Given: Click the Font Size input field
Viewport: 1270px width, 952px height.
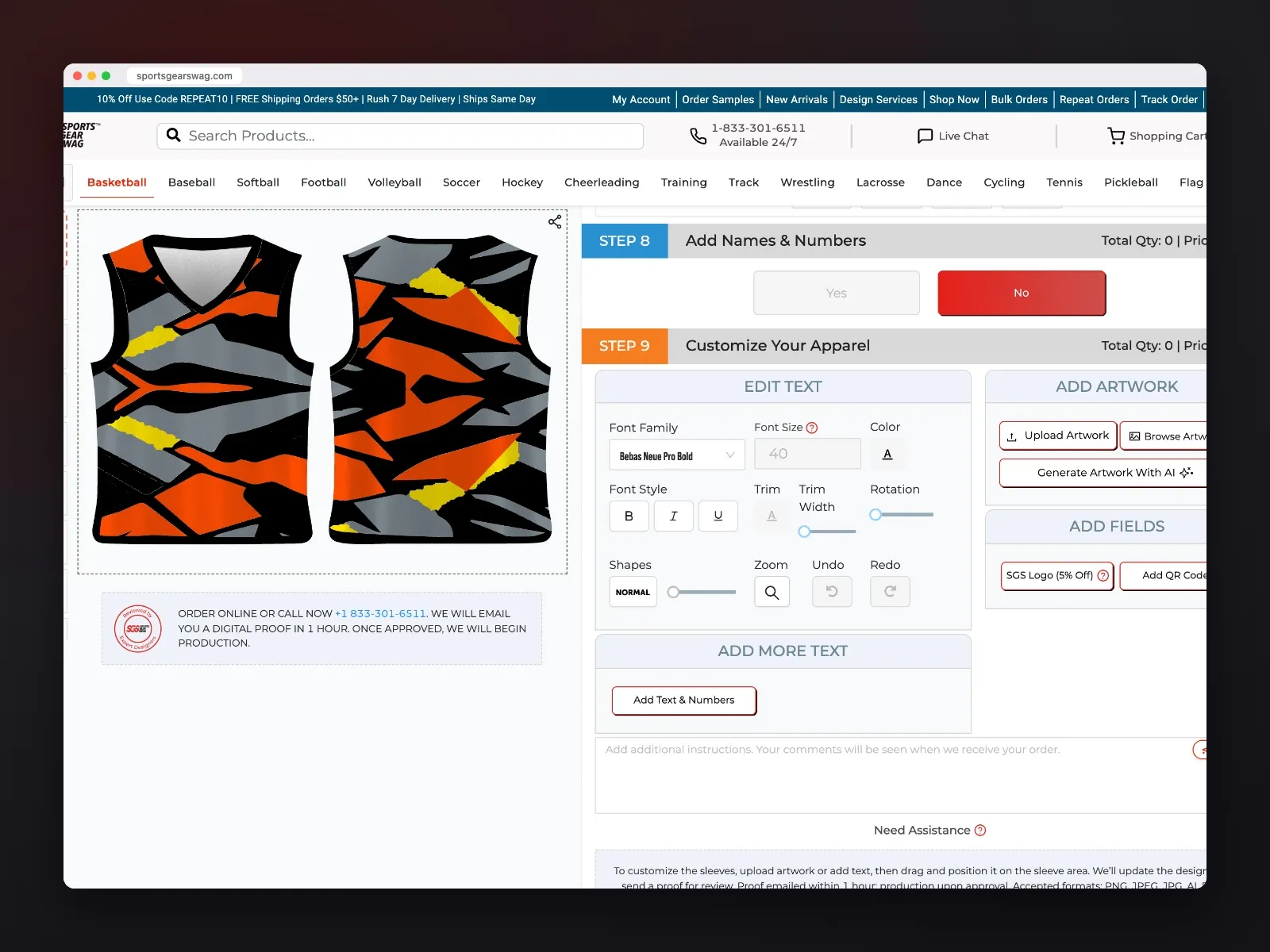Looking at the screenshot, I should [807, 454].
